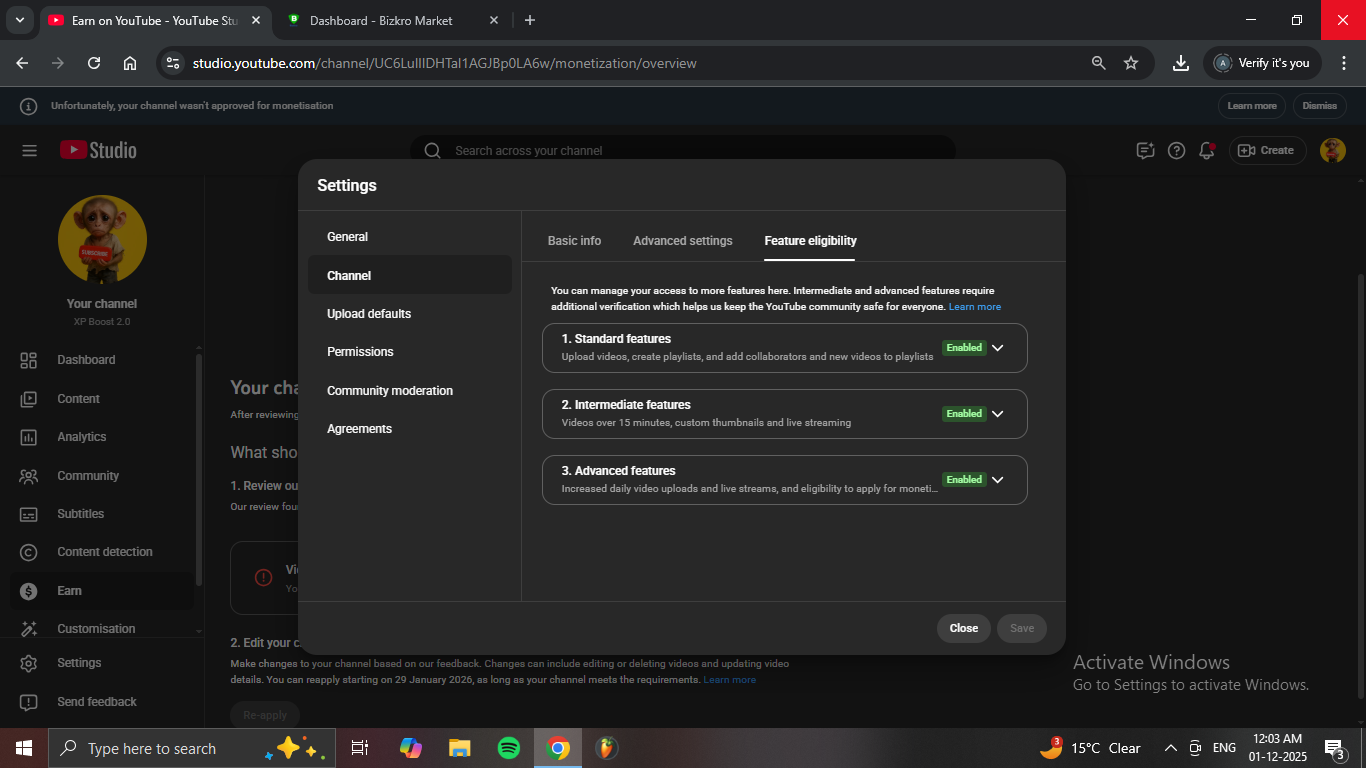This screenshot has height=768, width=1366.
Task: Switch to the Basic info tab
Action: (x=574, y=241)
